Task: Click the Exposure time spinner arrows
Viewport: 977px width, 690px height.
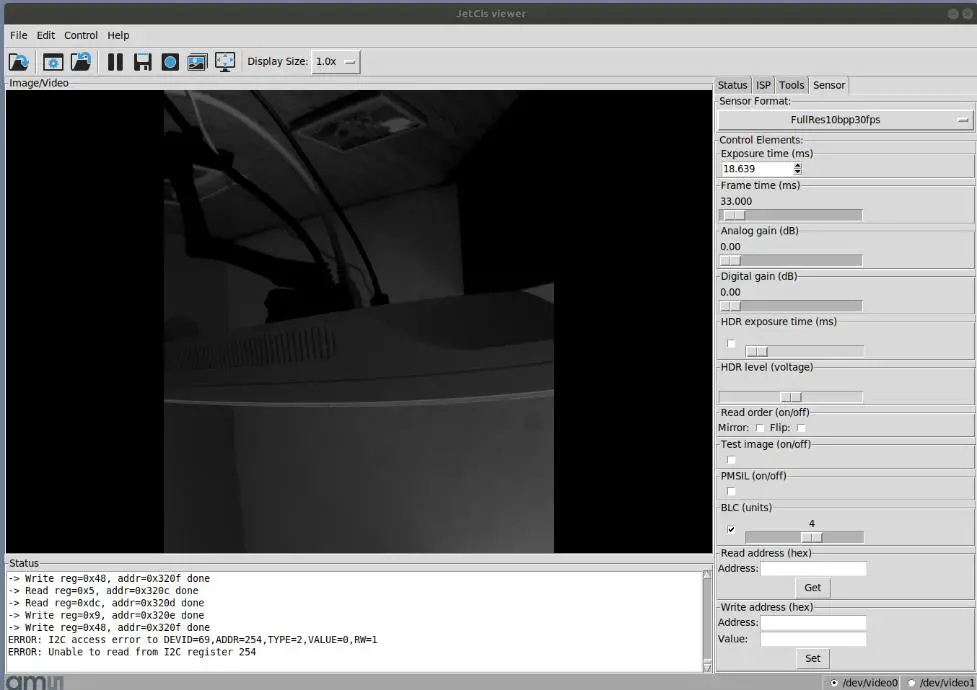Action: point(797,169)
